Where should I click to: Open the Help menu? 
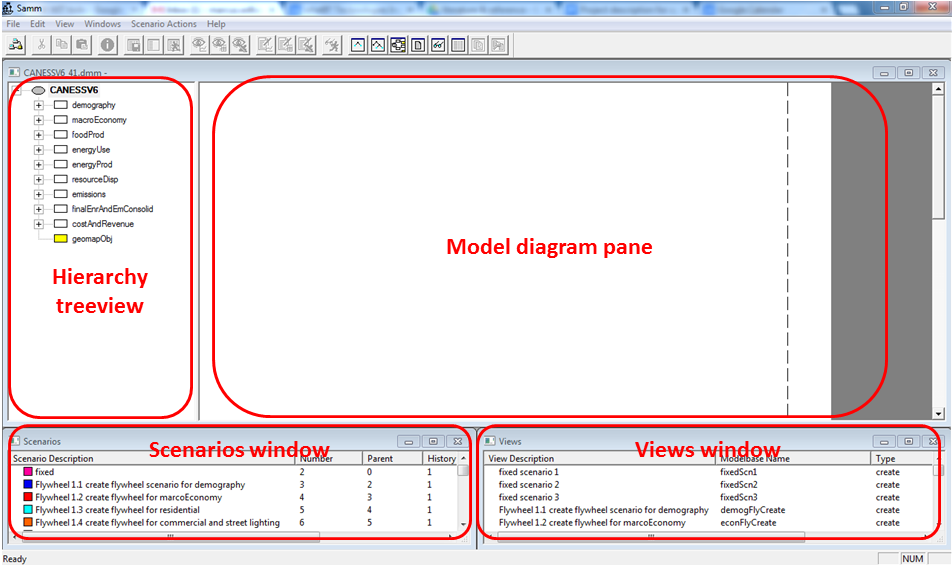[216, 24]
